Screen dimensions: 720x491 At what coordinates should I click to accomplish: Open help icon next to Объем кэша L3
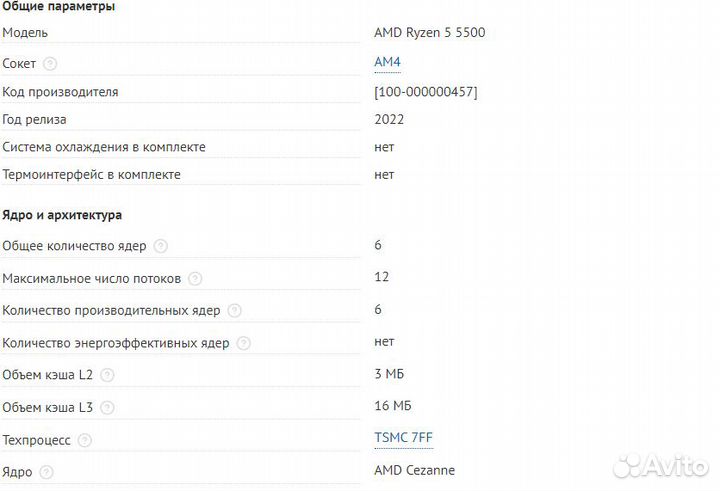107,407
